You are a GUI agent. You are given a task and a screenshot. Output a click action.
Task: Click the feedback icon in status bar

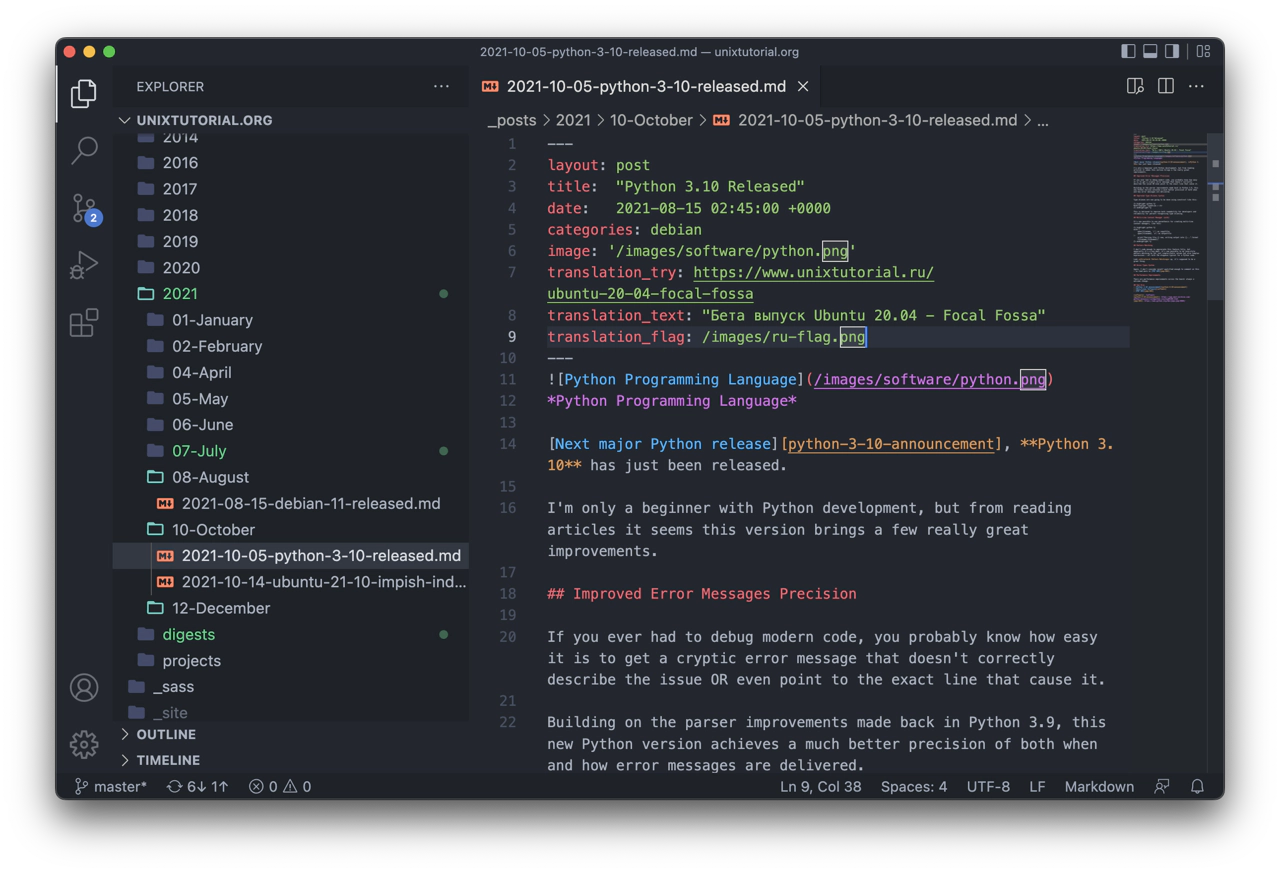point(1162,787)
